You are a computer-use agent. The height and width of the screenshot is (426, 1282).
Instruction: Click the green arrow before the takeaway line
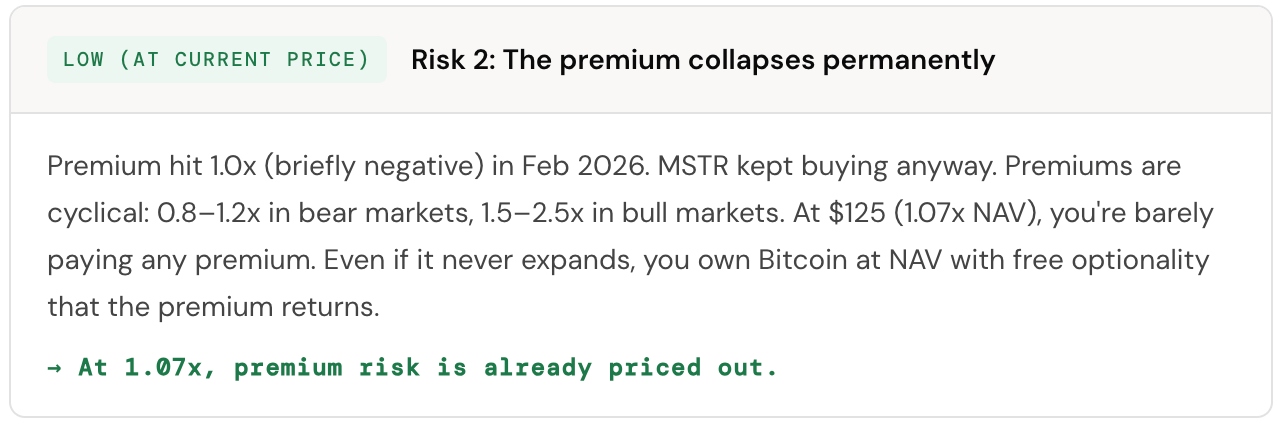click(56, 368)
